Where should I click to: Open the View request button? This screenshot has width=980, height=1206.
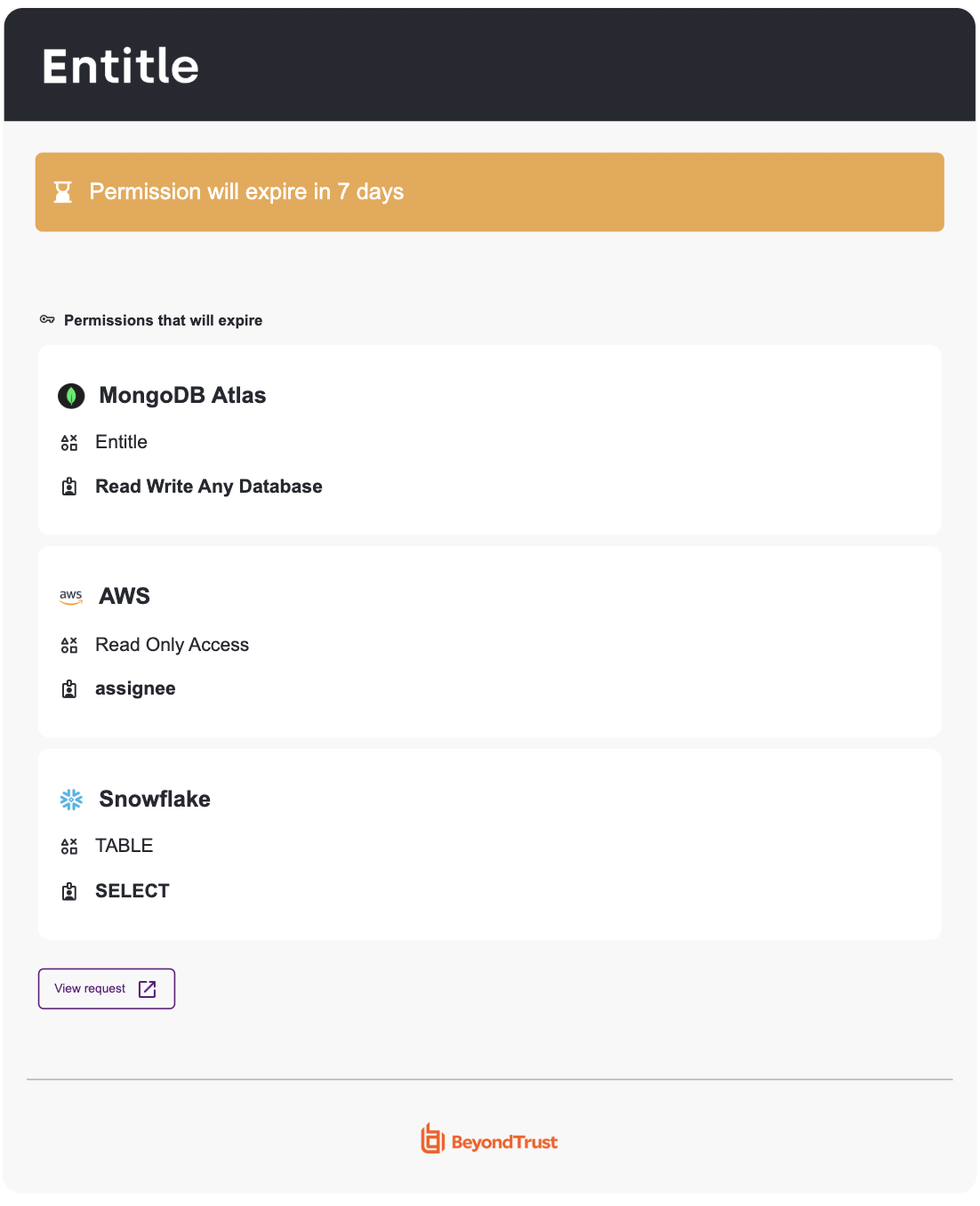[107, 989]
